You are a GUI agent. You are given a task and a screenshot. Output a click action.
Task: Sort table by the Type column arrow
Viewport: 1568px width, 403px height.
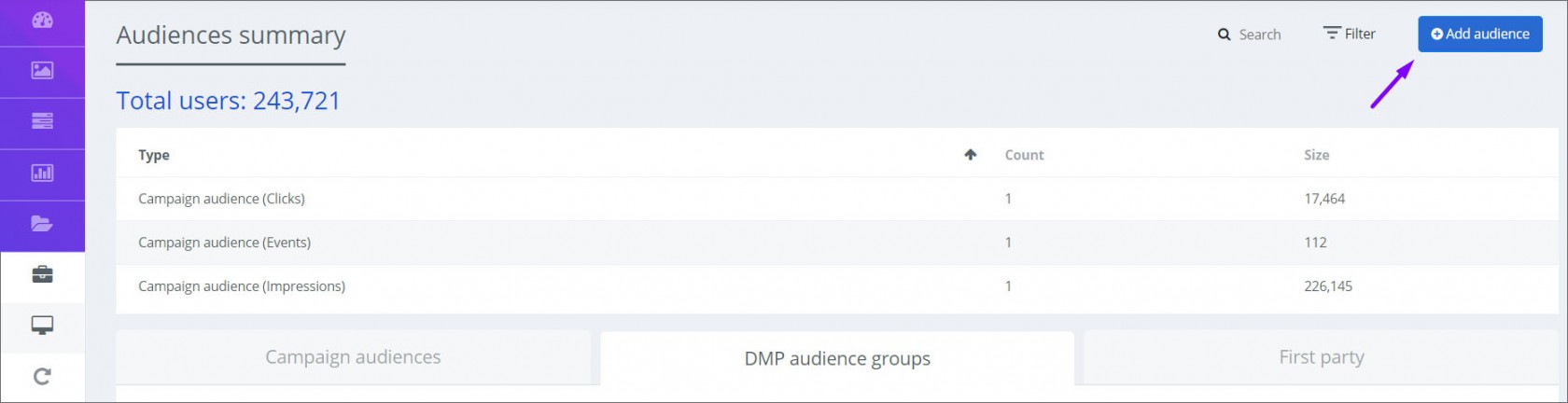(x=971, y=155)
